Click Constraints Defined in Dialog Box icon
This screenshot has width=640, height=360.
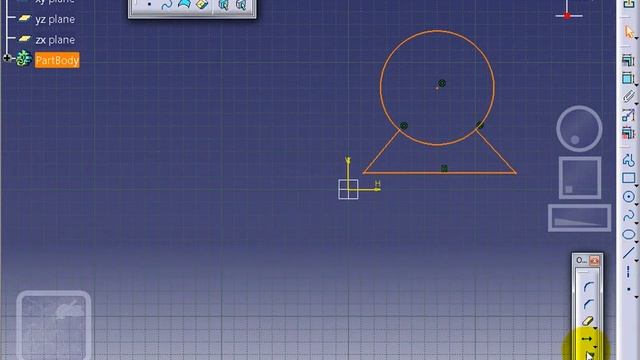pos(628,60)
